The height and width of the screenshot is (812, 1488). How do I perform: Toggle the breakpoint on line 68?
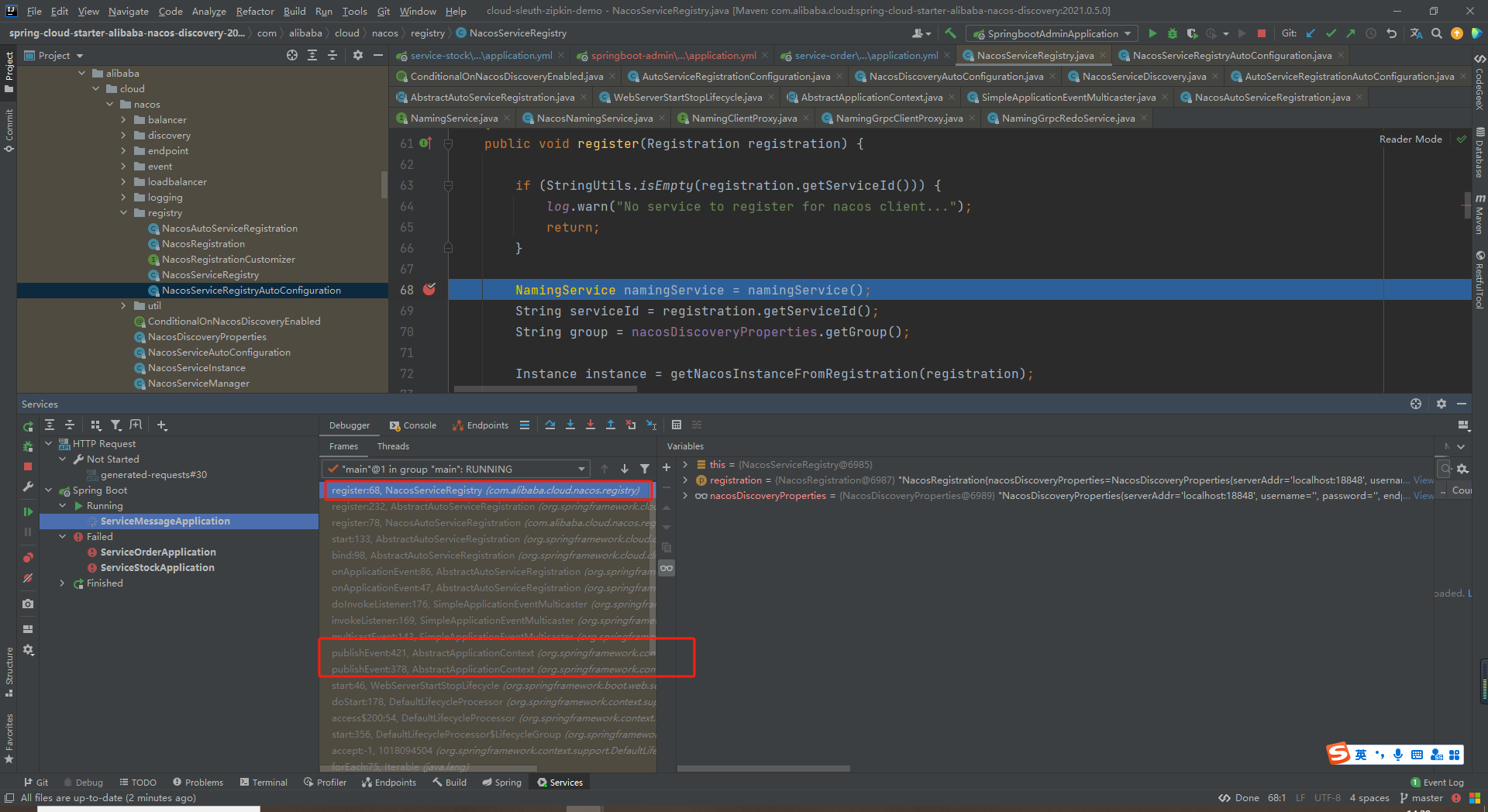pyautogui.click(x=429, y=290)
